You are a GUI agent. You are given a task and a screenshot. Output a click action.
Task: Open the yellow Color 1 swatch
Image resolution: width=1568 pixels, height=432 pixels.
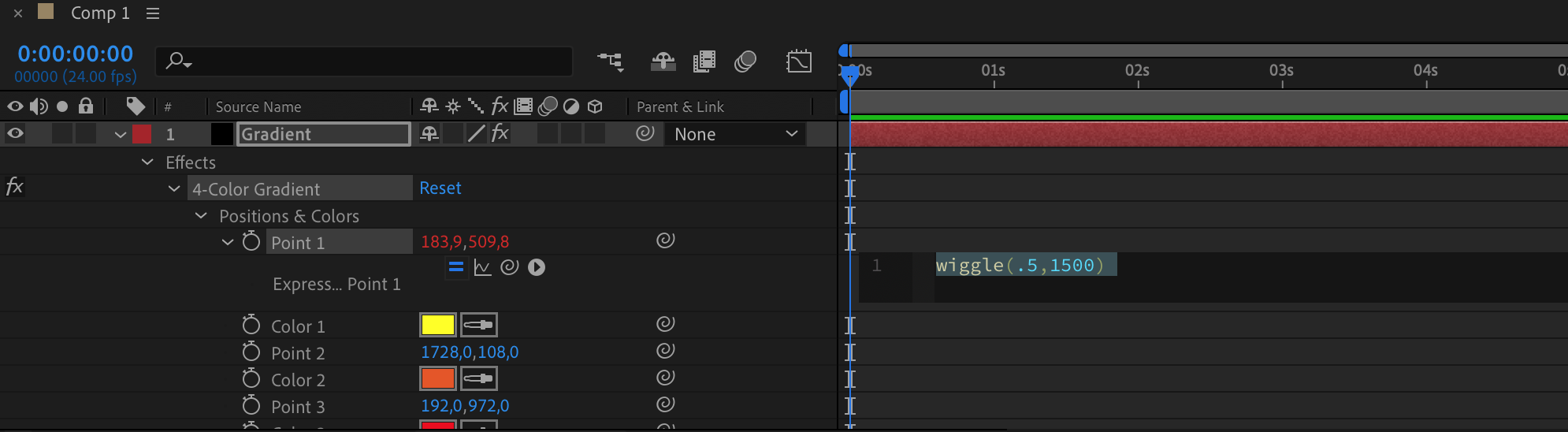(437, 325)
